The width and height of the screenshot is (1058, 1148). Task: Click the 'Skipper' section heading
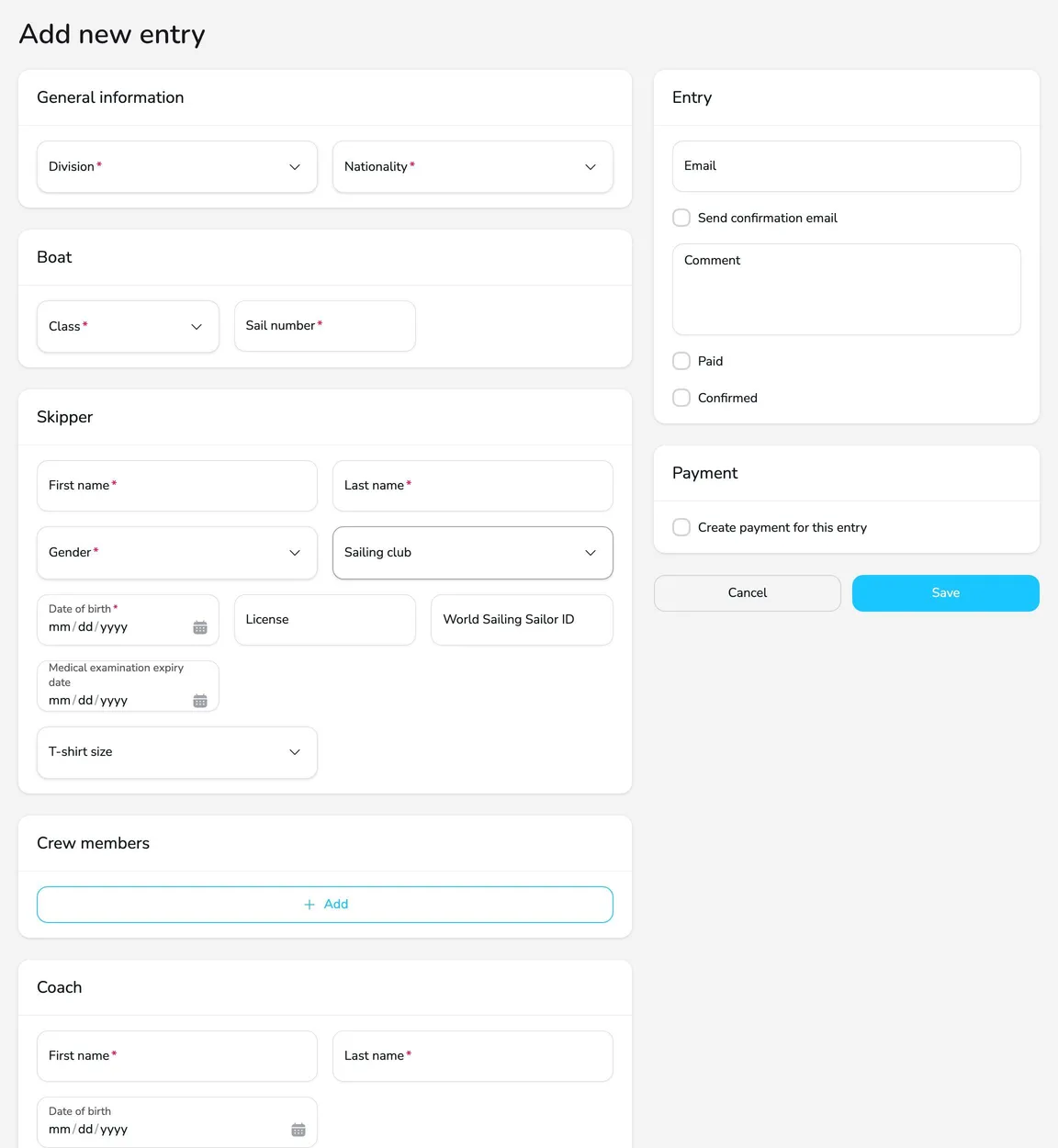[x=64, y=417]
